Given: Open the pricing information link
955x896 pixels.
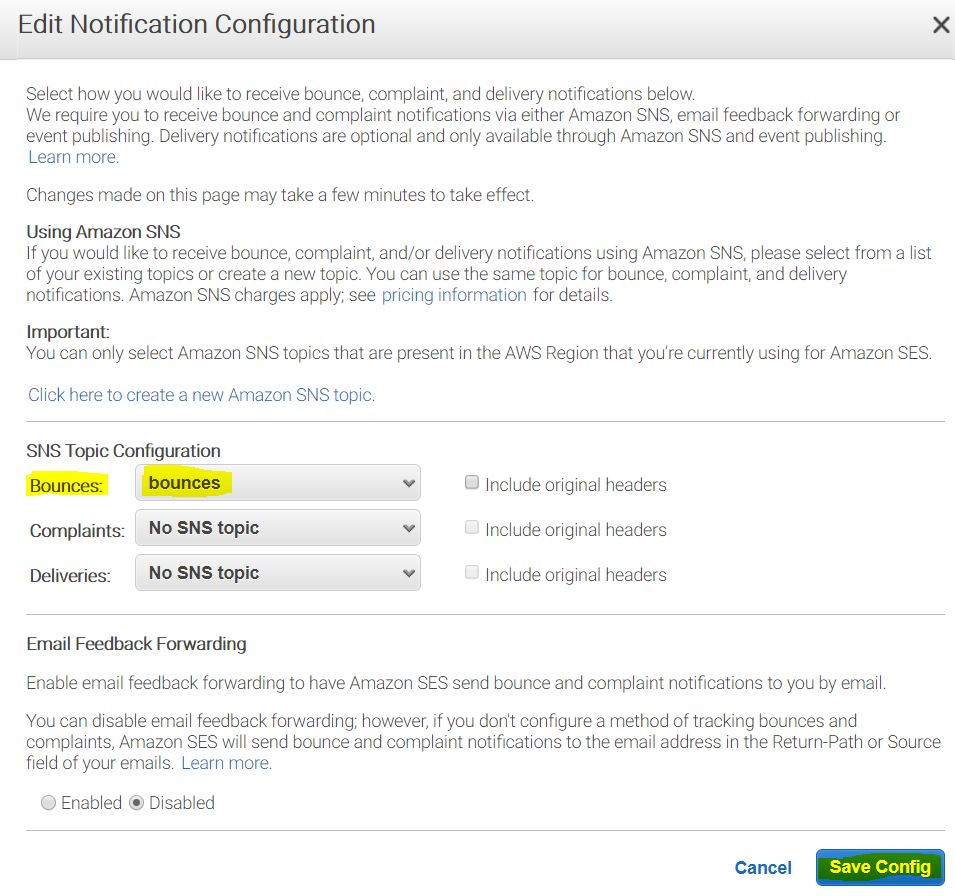Looking at the screenshot, I should tap(454, 295).
